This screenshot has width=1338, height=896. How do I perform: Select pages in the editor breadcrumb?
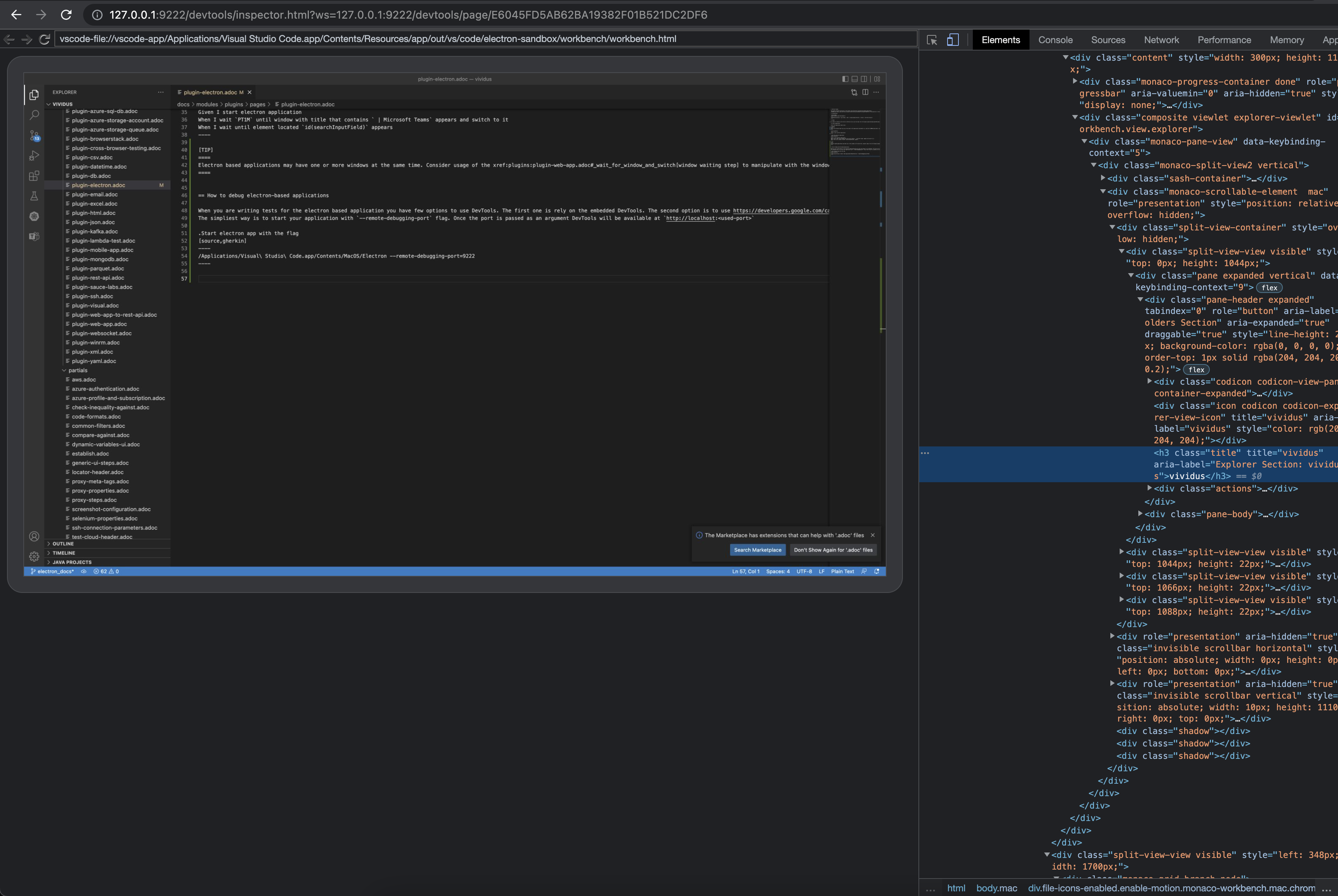tap(258, 105)
